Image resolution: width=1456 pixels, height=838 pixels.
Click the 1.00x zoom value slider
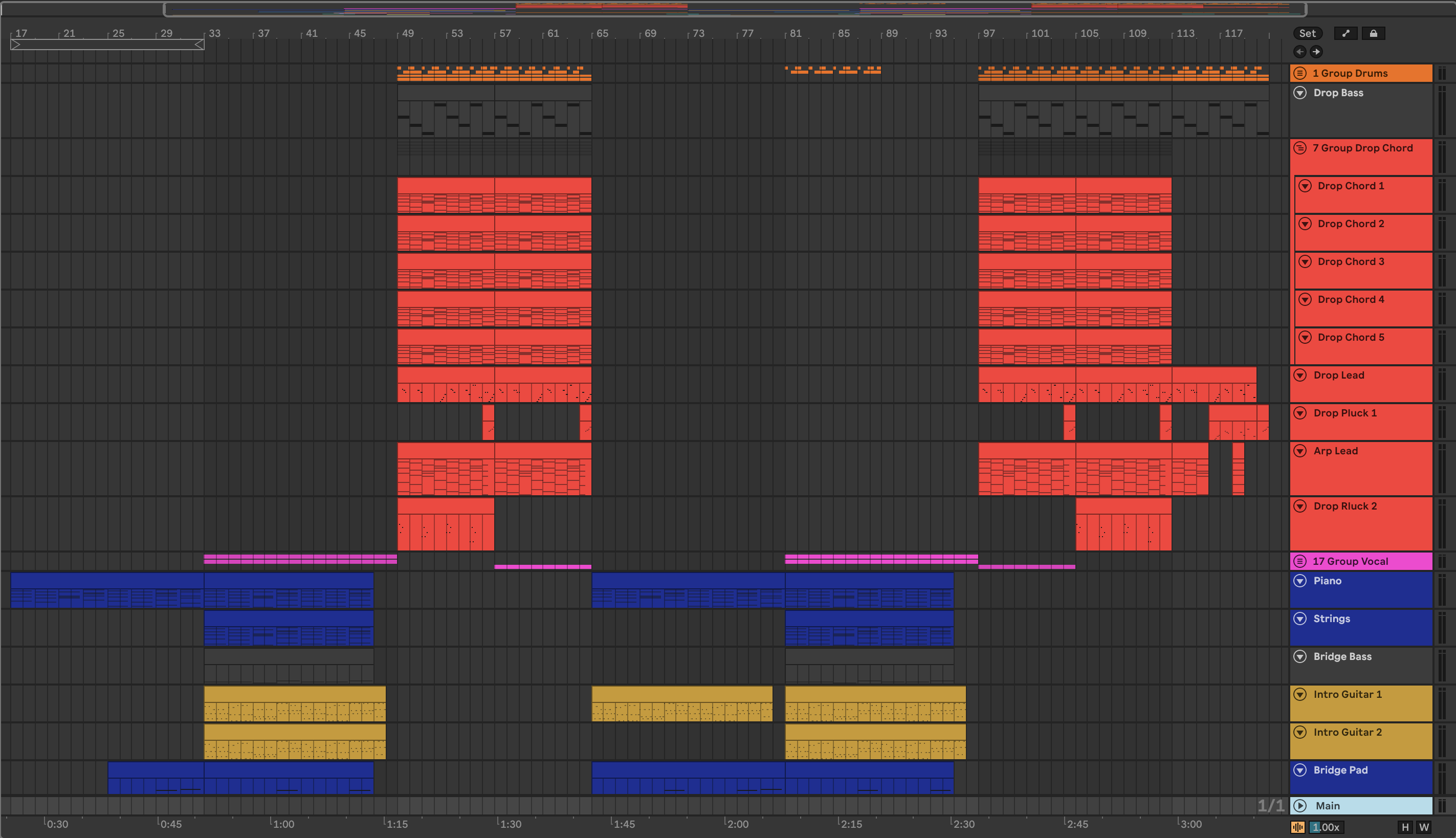[1326, 827]
